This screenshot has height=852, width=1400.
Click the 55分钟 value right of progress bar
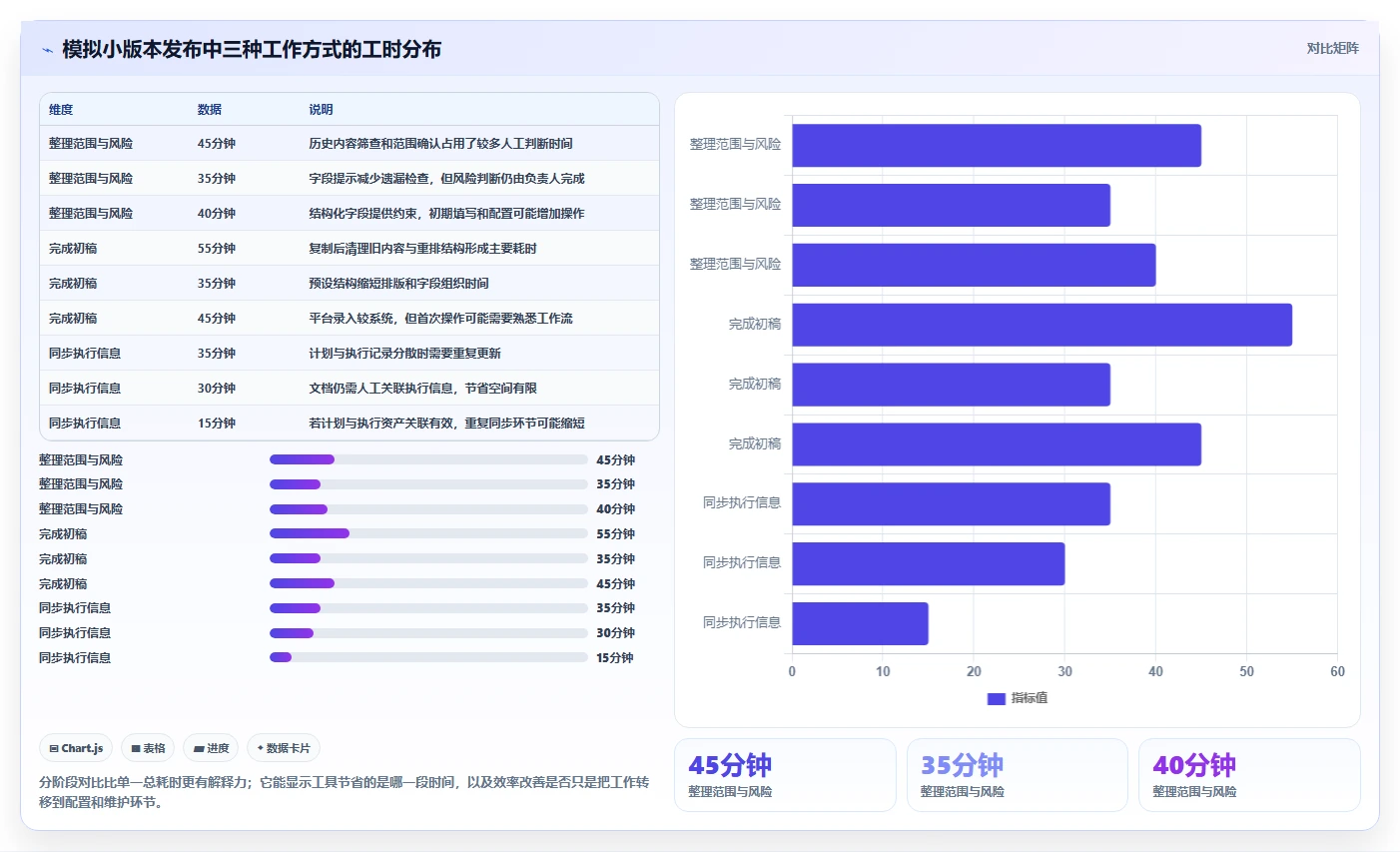(616, 534)
